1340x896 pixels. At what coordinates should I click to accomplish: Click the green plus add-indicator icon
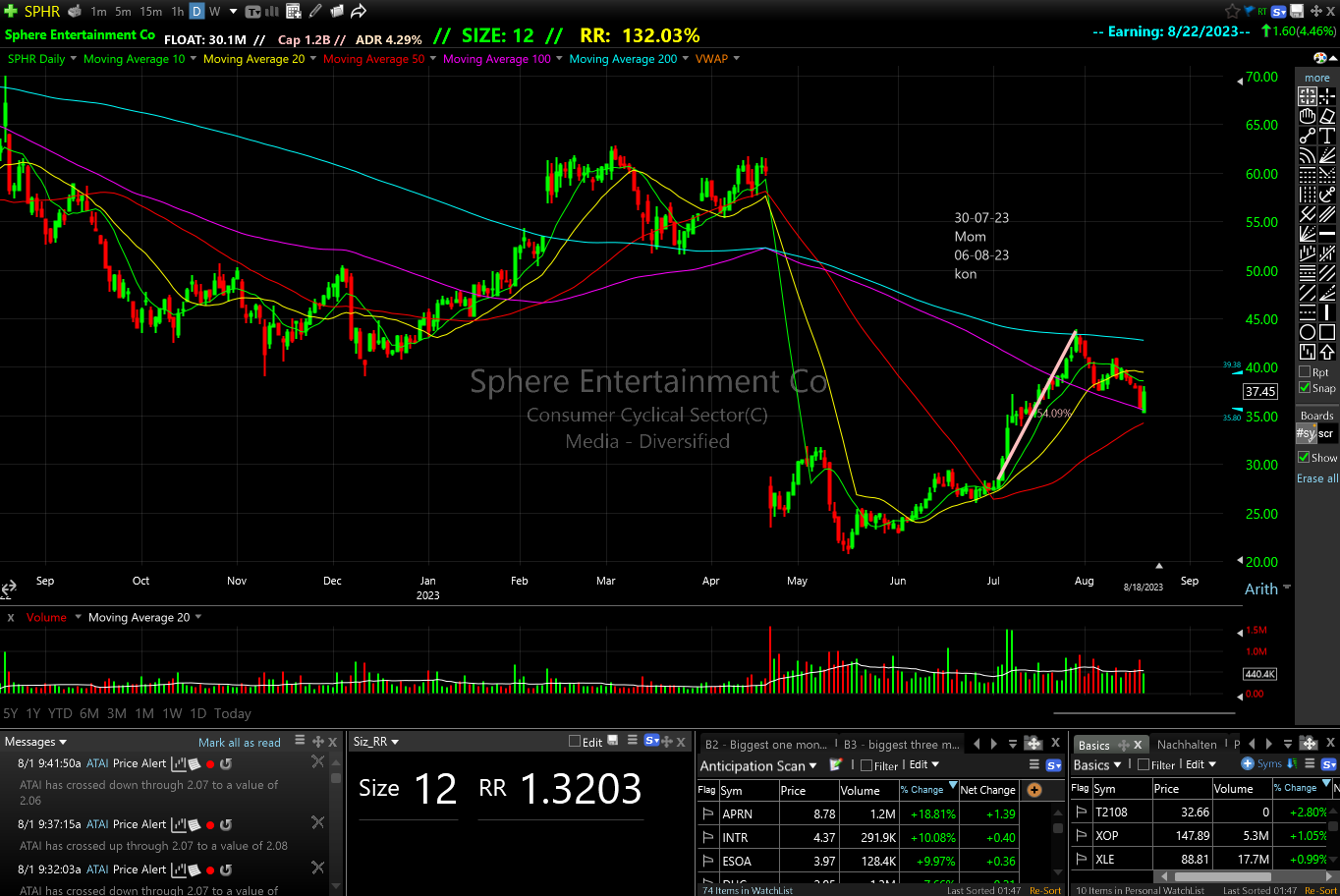pos(11,12)
